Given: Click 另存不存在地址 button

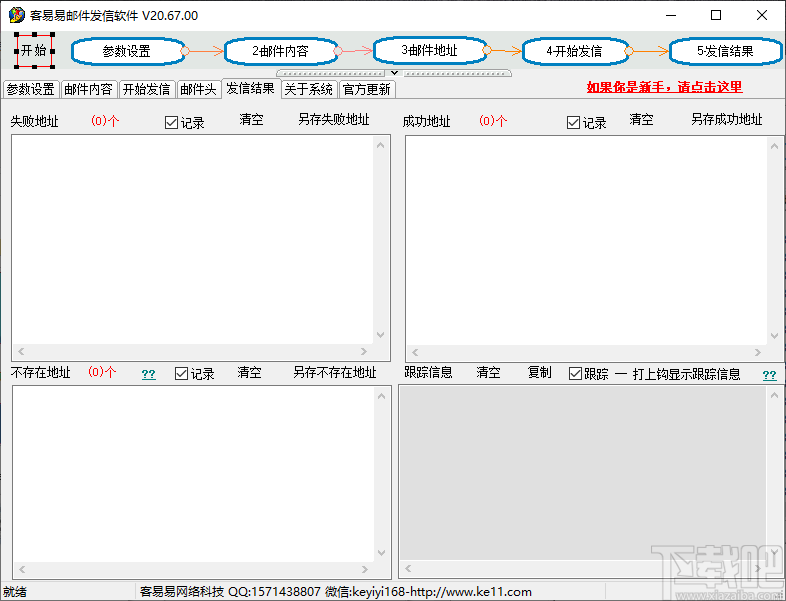Looking at the screenshot, I should click(x=335, y=372).
